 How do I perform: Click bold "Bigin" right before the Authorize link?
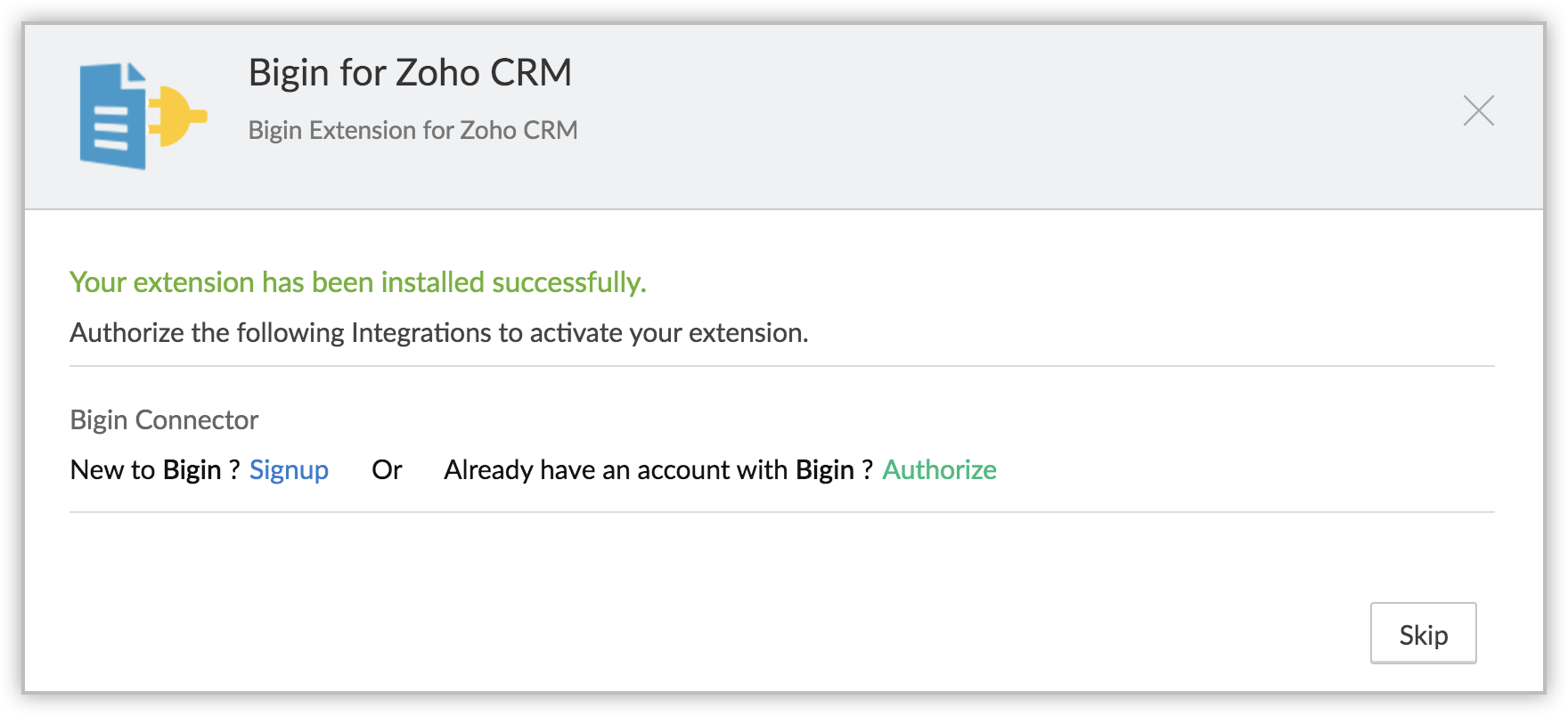[824, 469]
